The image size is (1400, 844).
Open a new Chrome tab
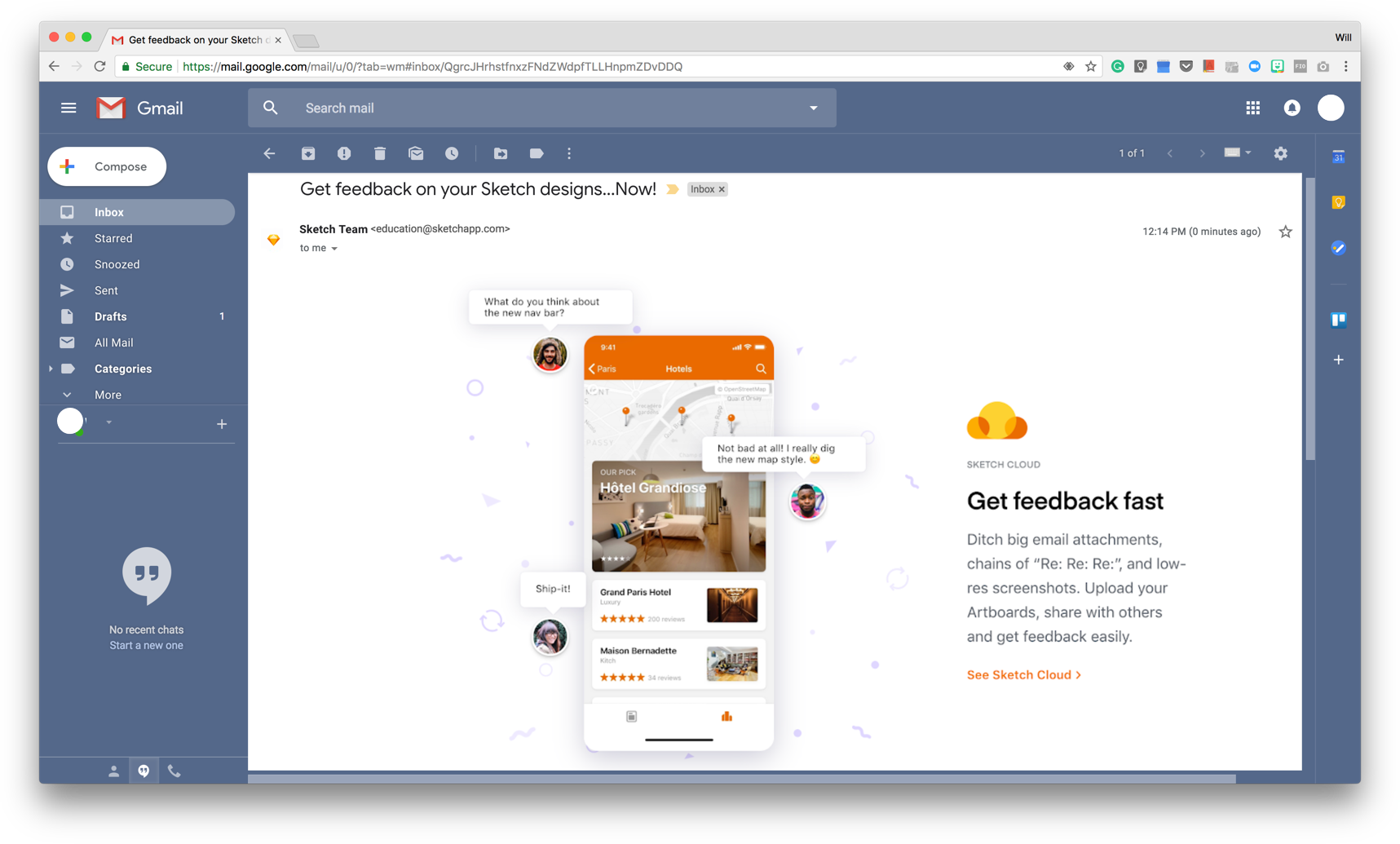coord(306,40)
